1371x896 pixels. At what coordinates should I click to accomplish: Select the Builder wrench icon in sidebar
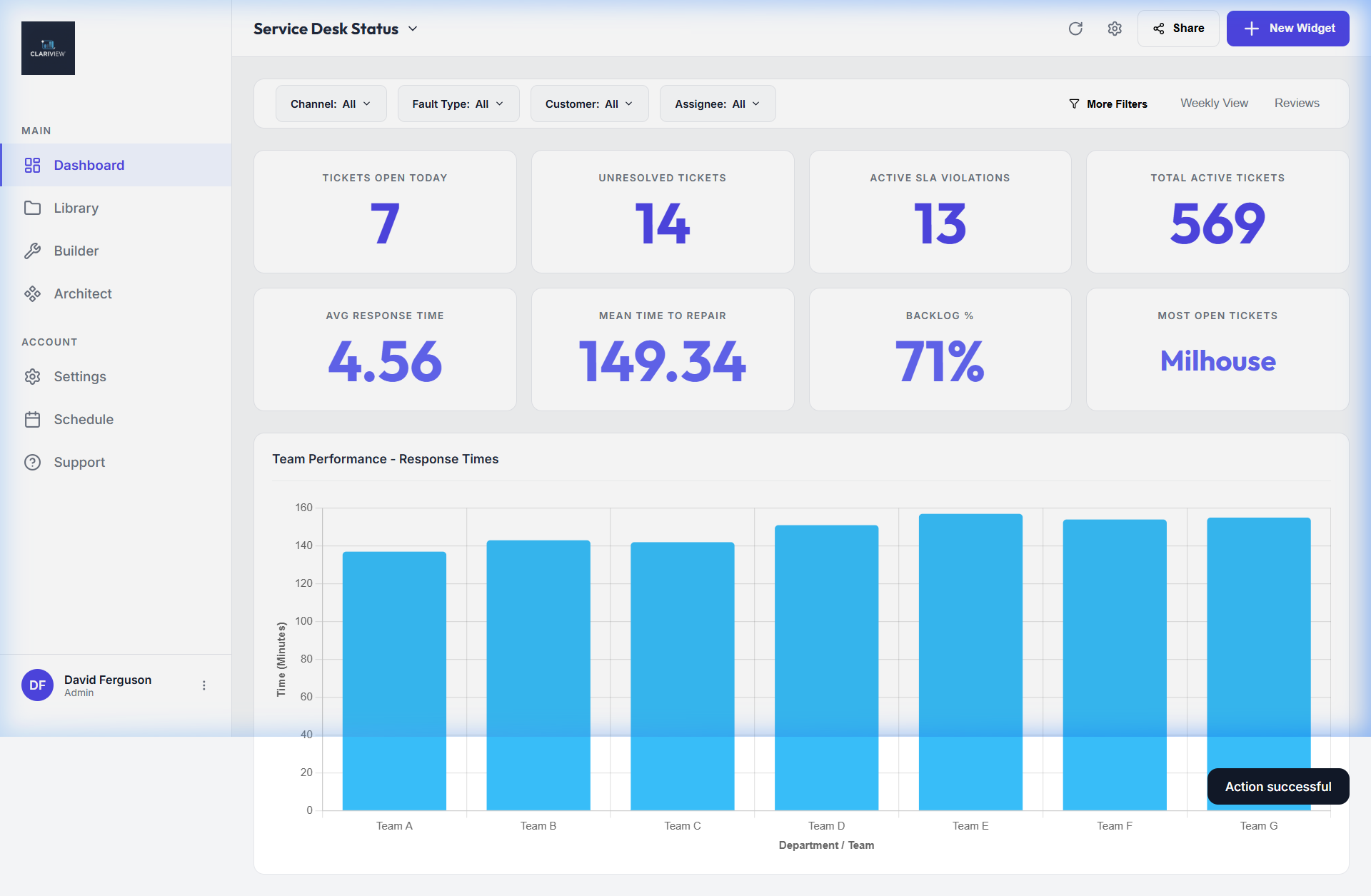point(34,251)
